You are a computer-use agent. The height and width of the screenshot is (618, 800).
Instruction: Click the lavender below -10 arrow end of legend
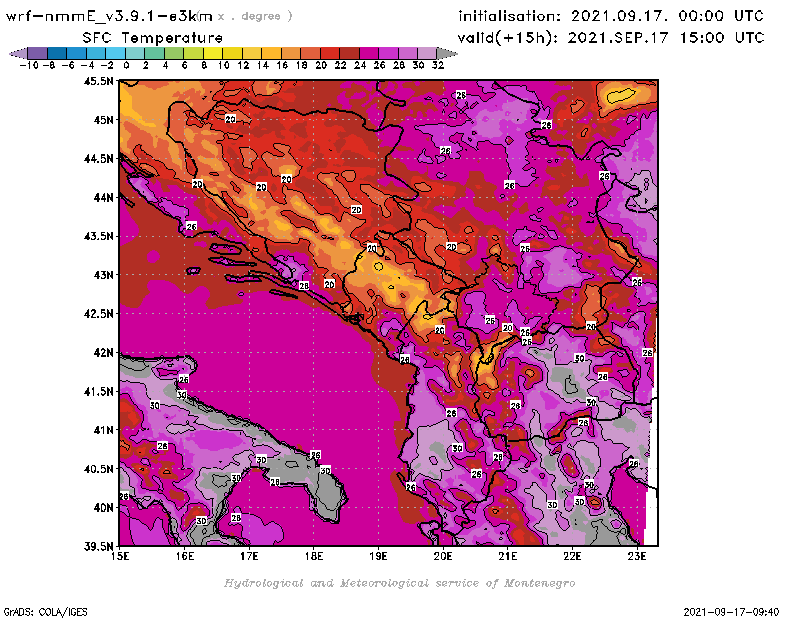(x=18, y=53)
